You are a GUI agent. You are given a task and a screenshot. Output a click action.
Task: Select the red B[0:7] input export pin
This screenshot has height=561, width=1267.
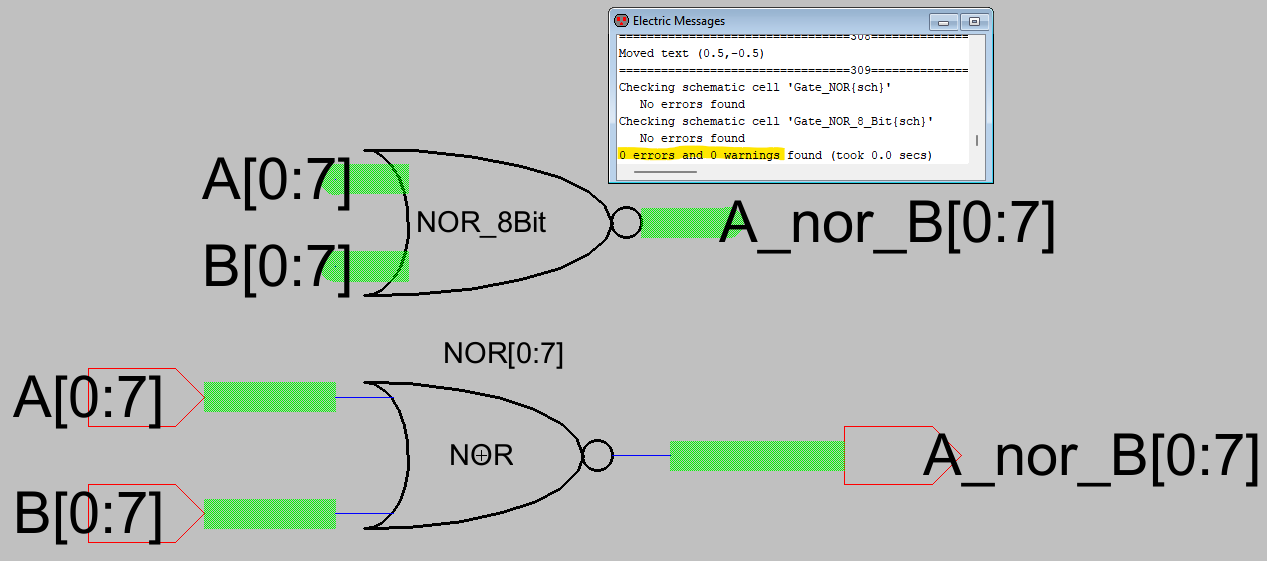pyautogui.click(x=133, y=514)
